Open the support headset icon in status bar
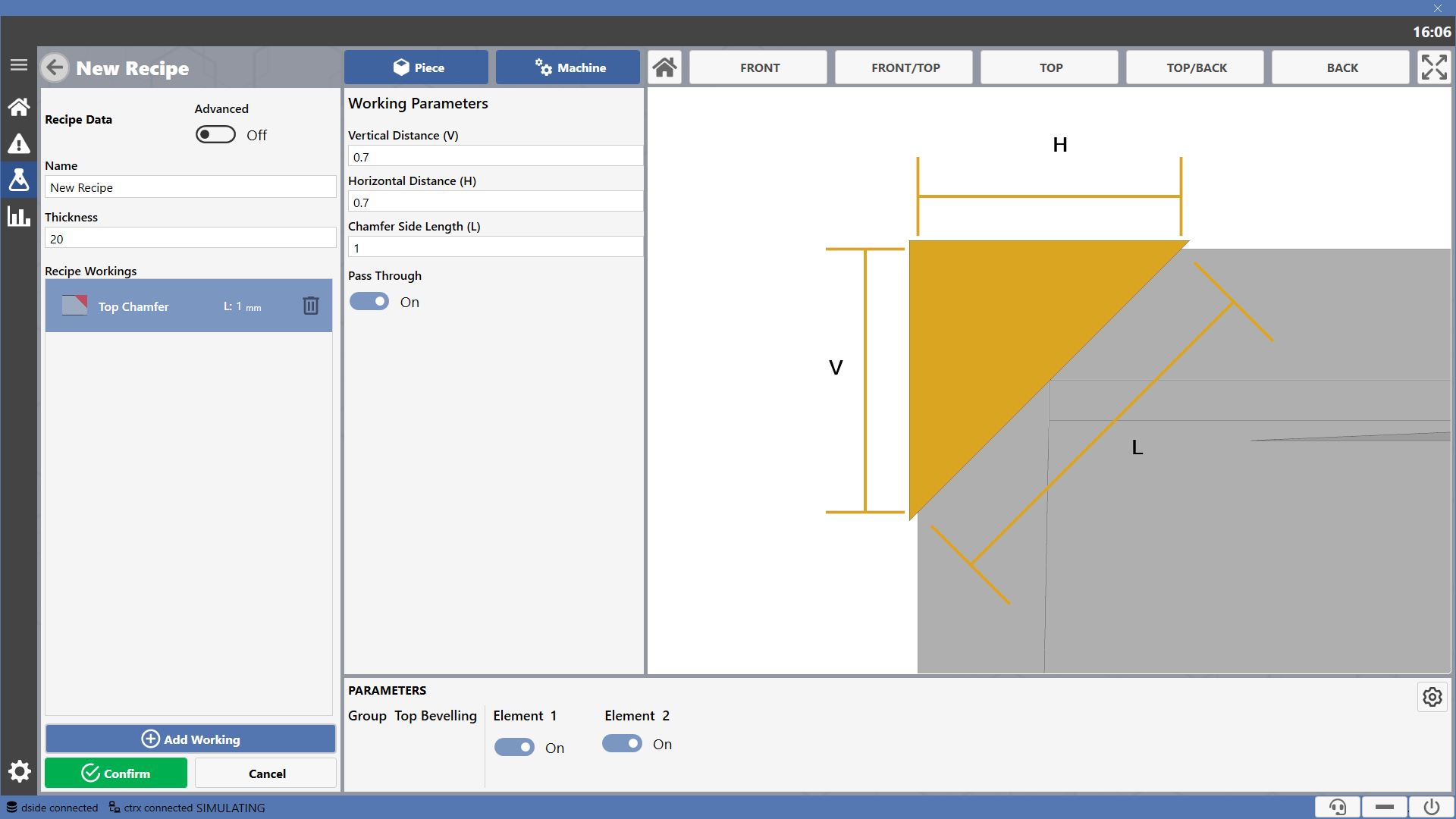This screenshot has width=1456, height=819. pos(1338,807)
